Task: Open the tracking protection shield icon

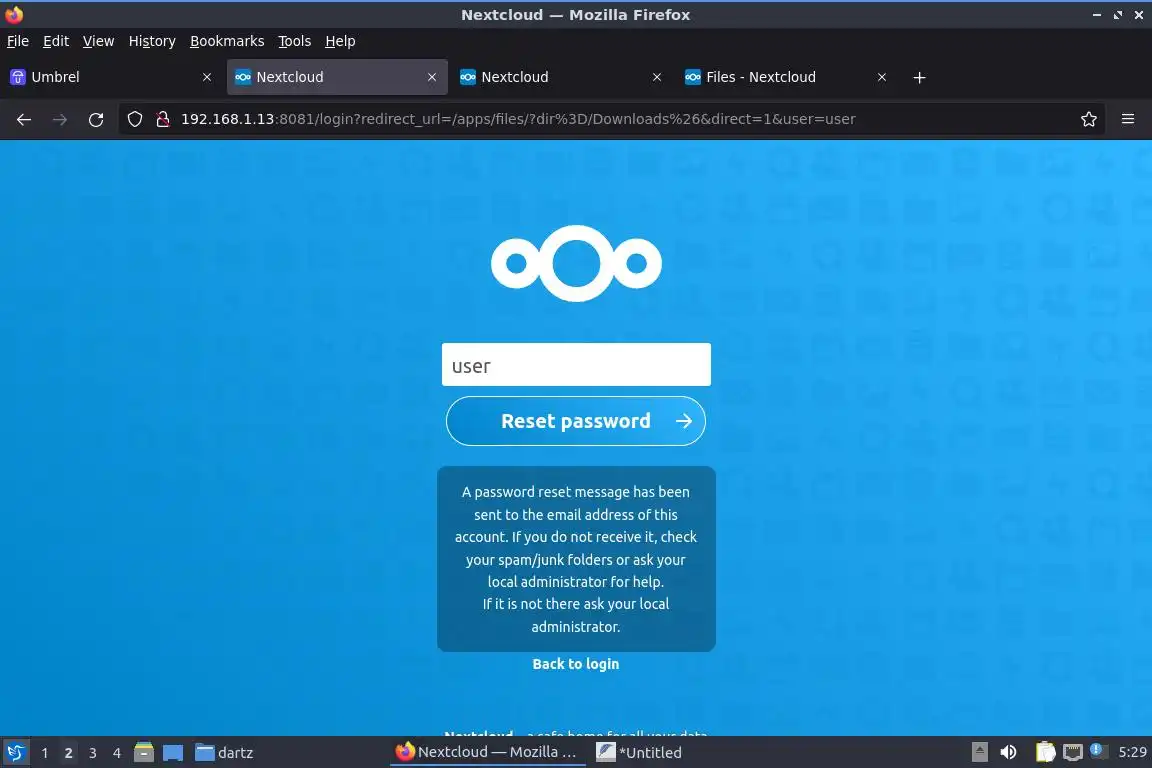Action: [134, 119]
